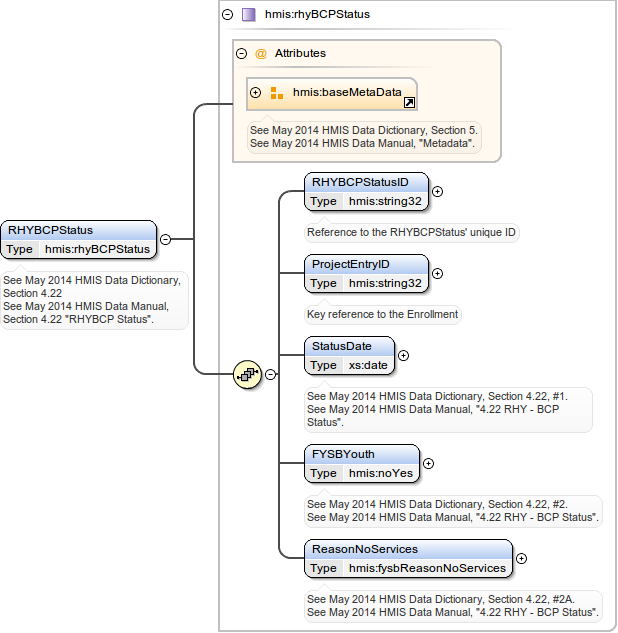Click the attribute group icon in hmis:baseMetaData
The height and width of the screenshot is (633, 618).
coord(277,93)
